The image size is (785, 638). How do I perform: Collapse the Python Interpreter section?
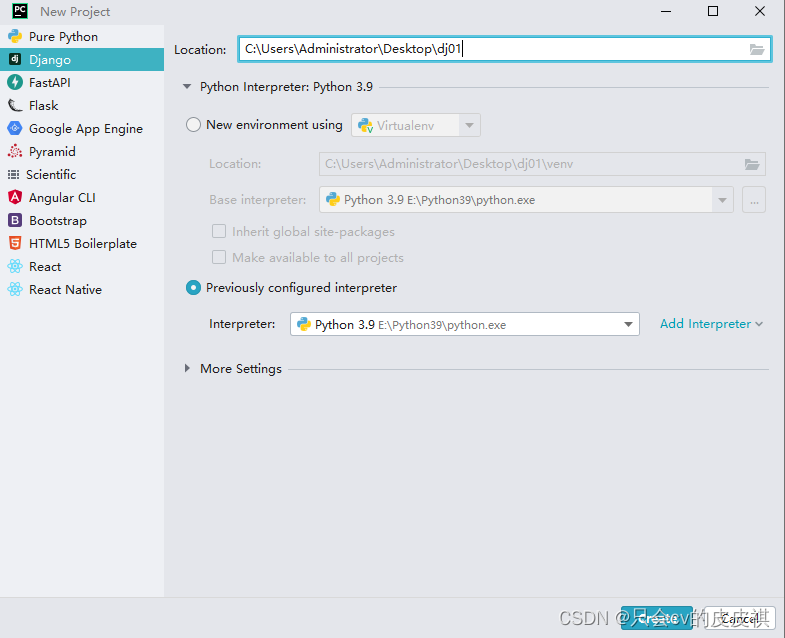point(187,87)
